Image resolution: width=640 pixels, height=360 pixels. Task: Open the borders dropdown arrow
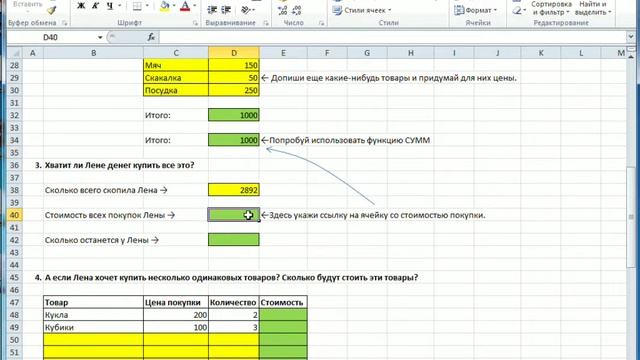[147, 6]
